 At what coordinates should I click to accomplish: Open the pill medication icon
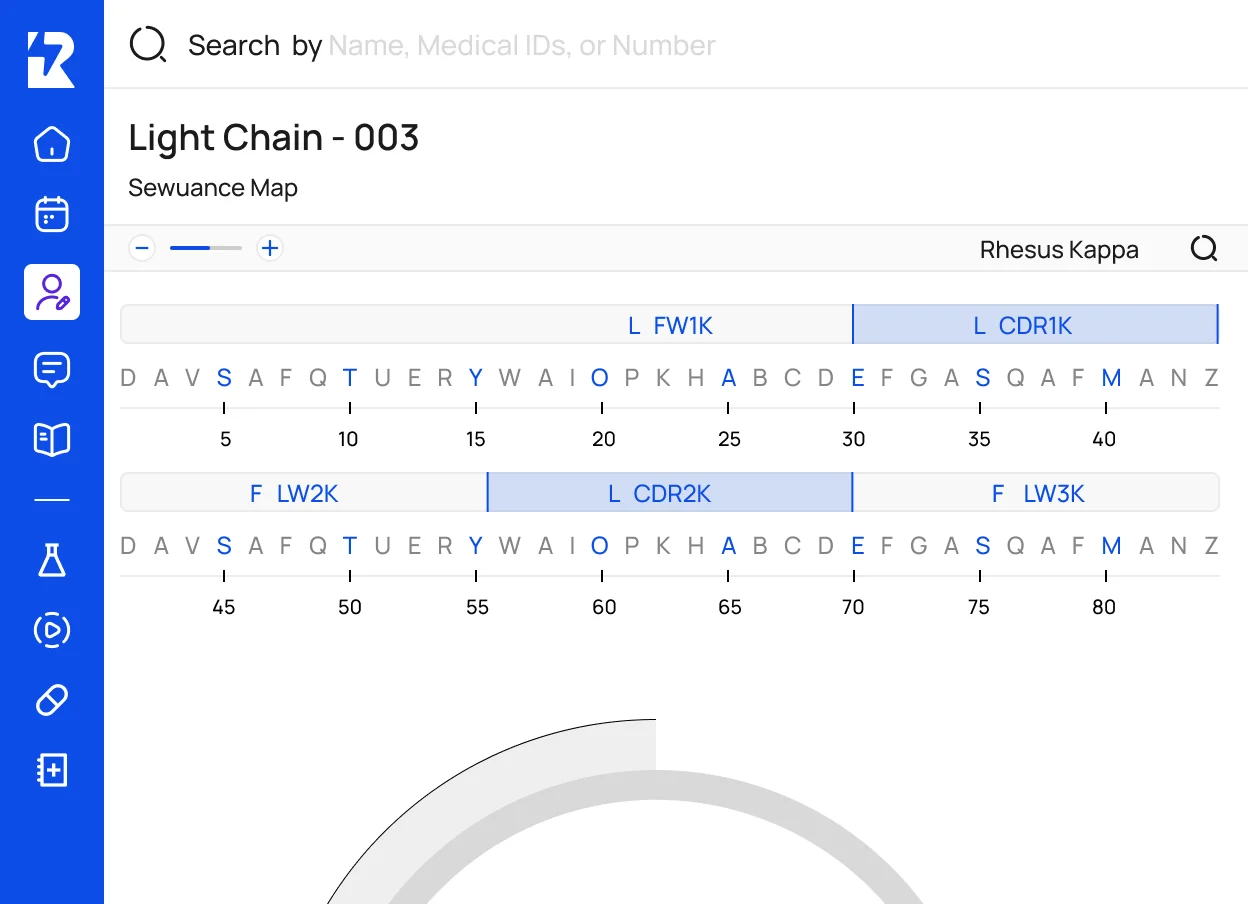coord(52,700)
